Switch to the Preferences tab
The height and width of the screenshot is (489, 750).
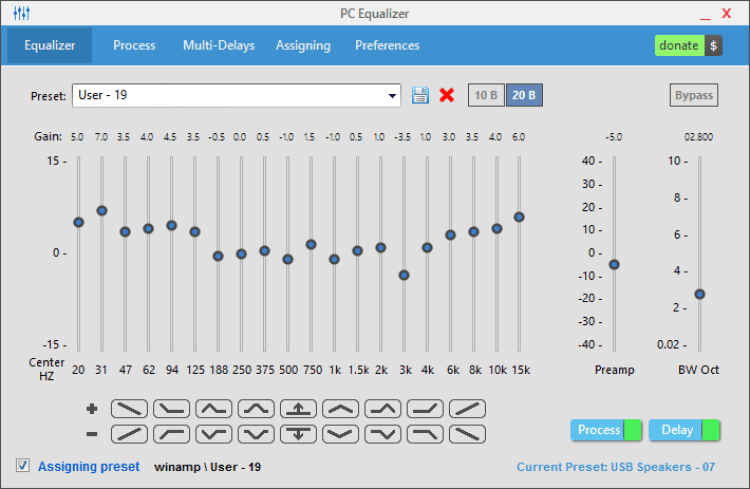(x=387, y=45)
